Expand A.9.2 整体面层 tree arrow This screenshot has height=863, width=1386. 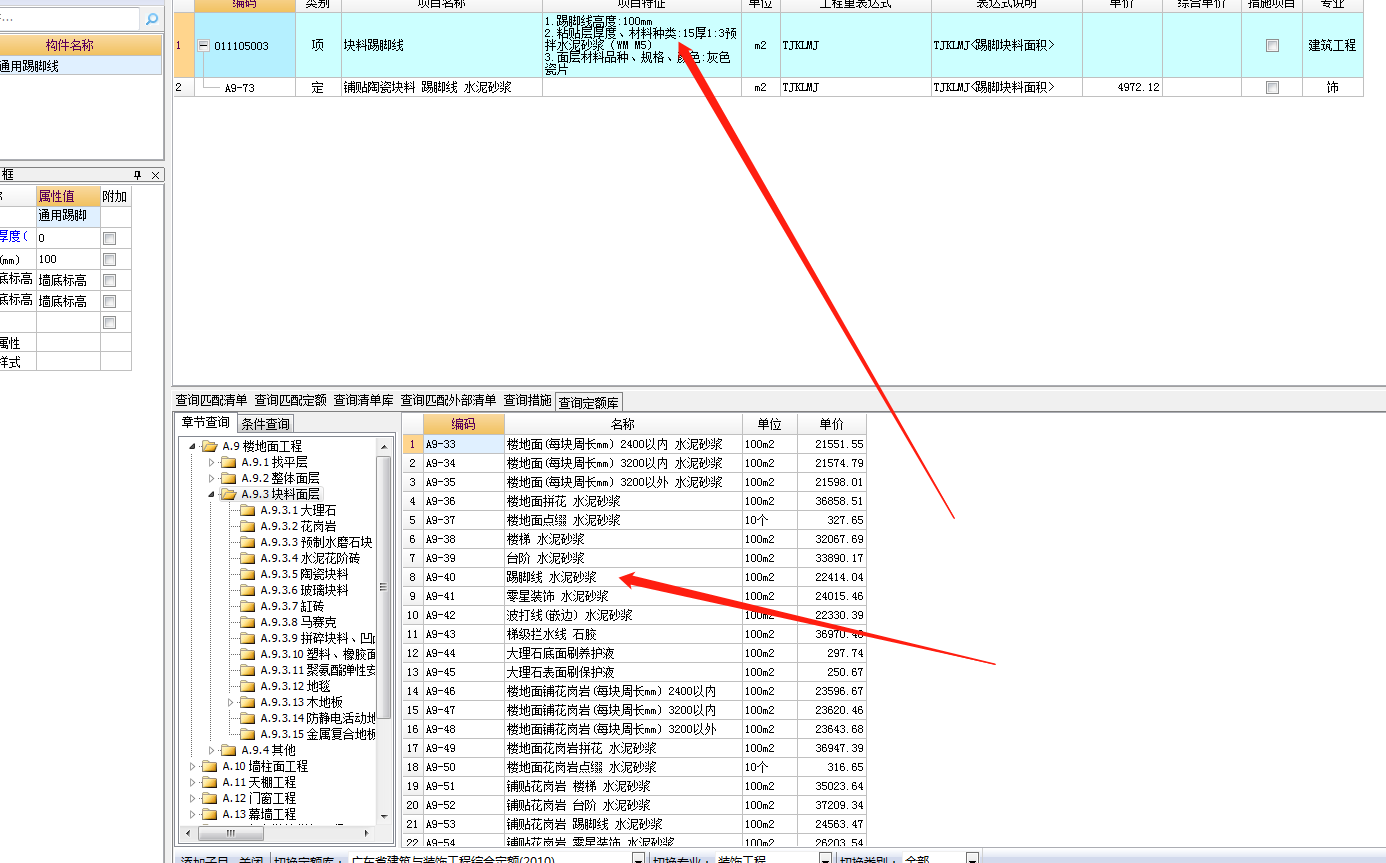pyautogui.click(x=211, y=478)
